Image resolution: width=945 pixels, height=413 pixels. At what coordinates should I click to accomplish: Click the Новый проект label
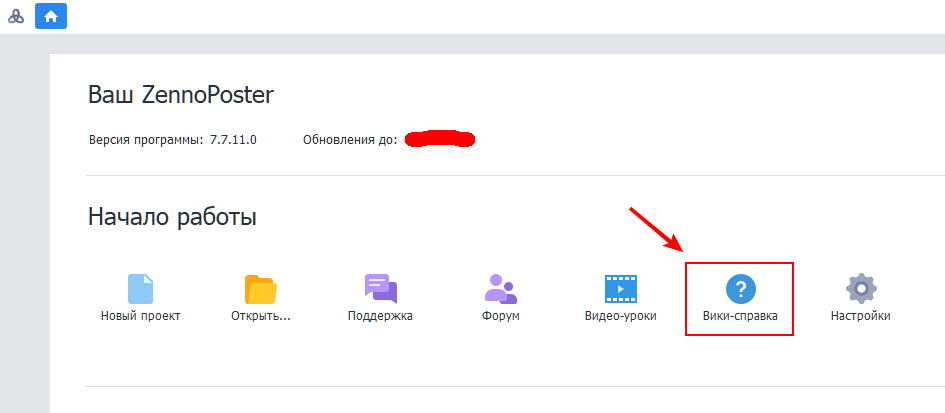[140, 316]
